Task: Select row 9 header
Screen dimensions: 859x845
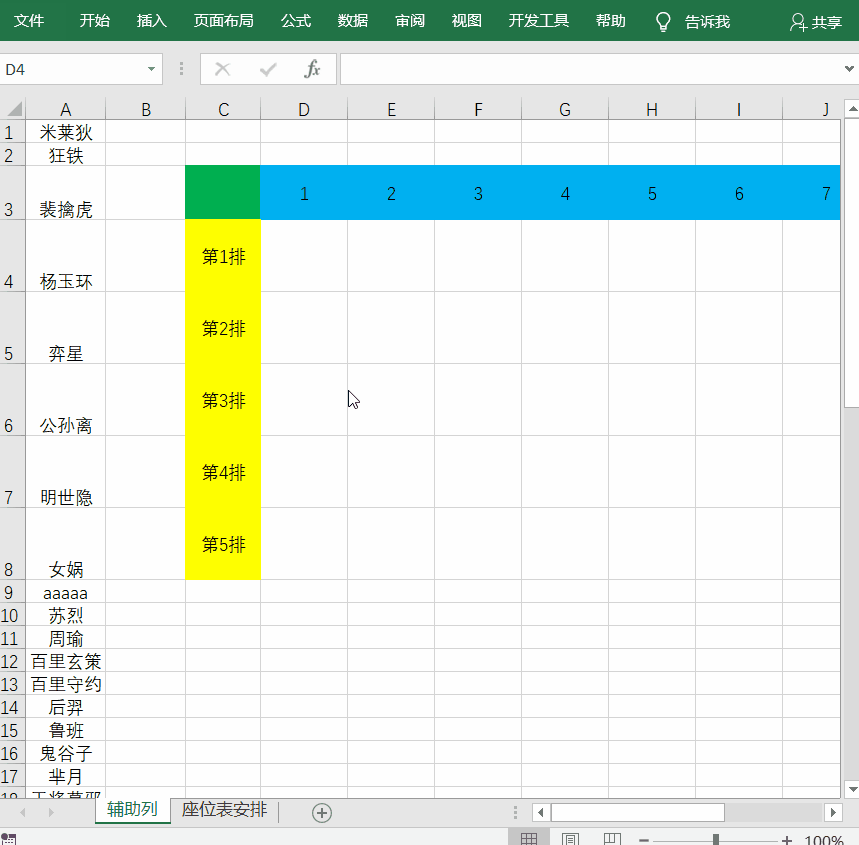Action: pyautogui.click(x=12, y=592)
